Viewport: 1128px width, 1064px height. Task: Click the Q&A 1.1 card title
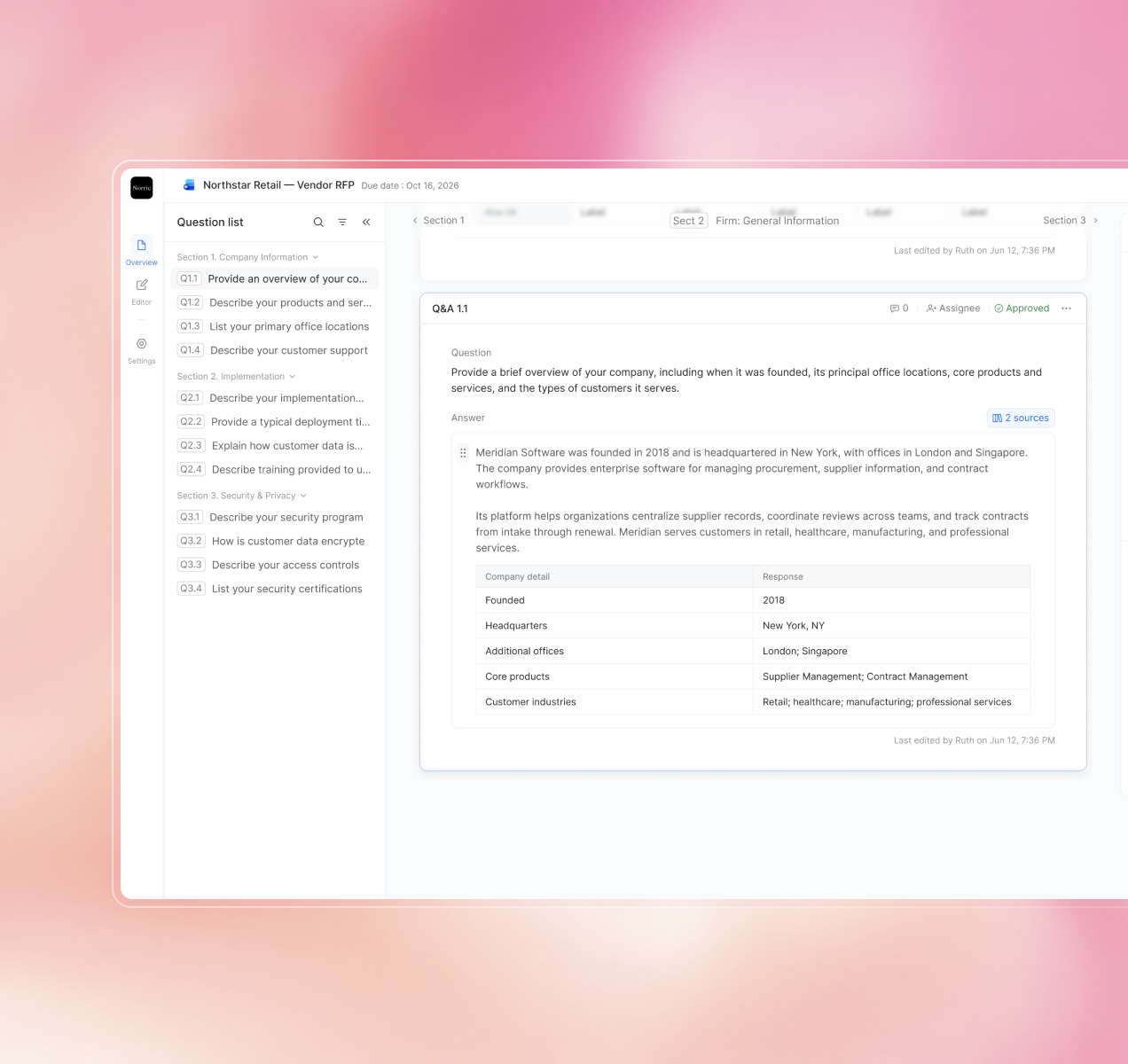pyautogui.click(x=450, y=309)
